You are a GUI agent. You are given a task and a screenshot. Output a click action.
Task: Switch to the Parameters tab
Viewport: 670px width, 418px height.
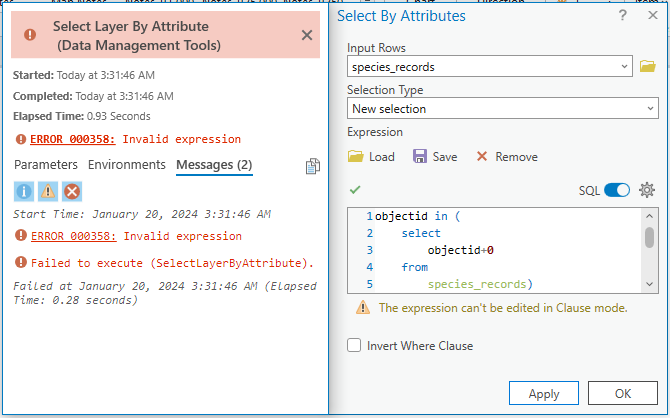click(45, 164)
